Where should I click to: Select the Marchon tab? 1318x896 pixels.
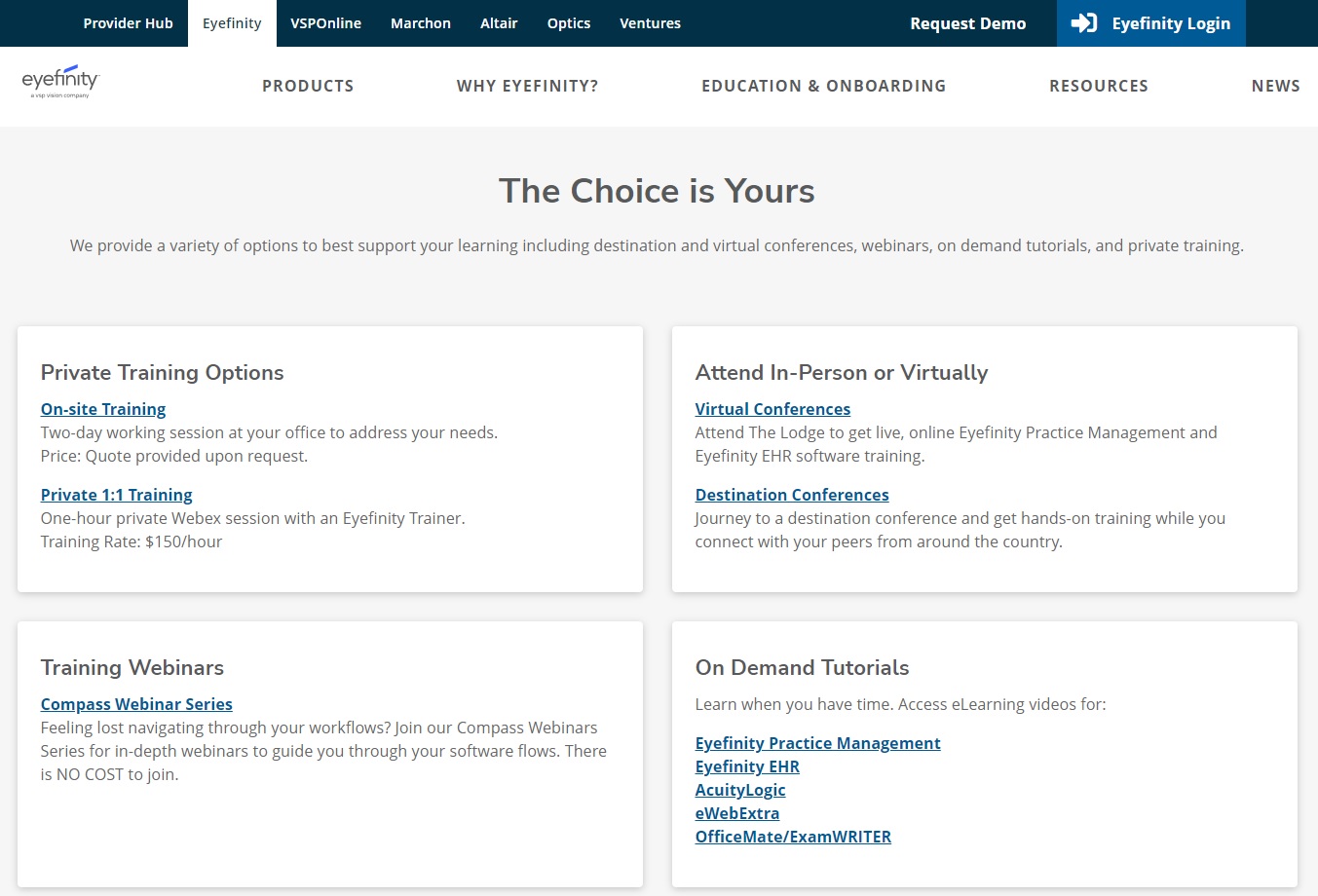pos(420,23)
